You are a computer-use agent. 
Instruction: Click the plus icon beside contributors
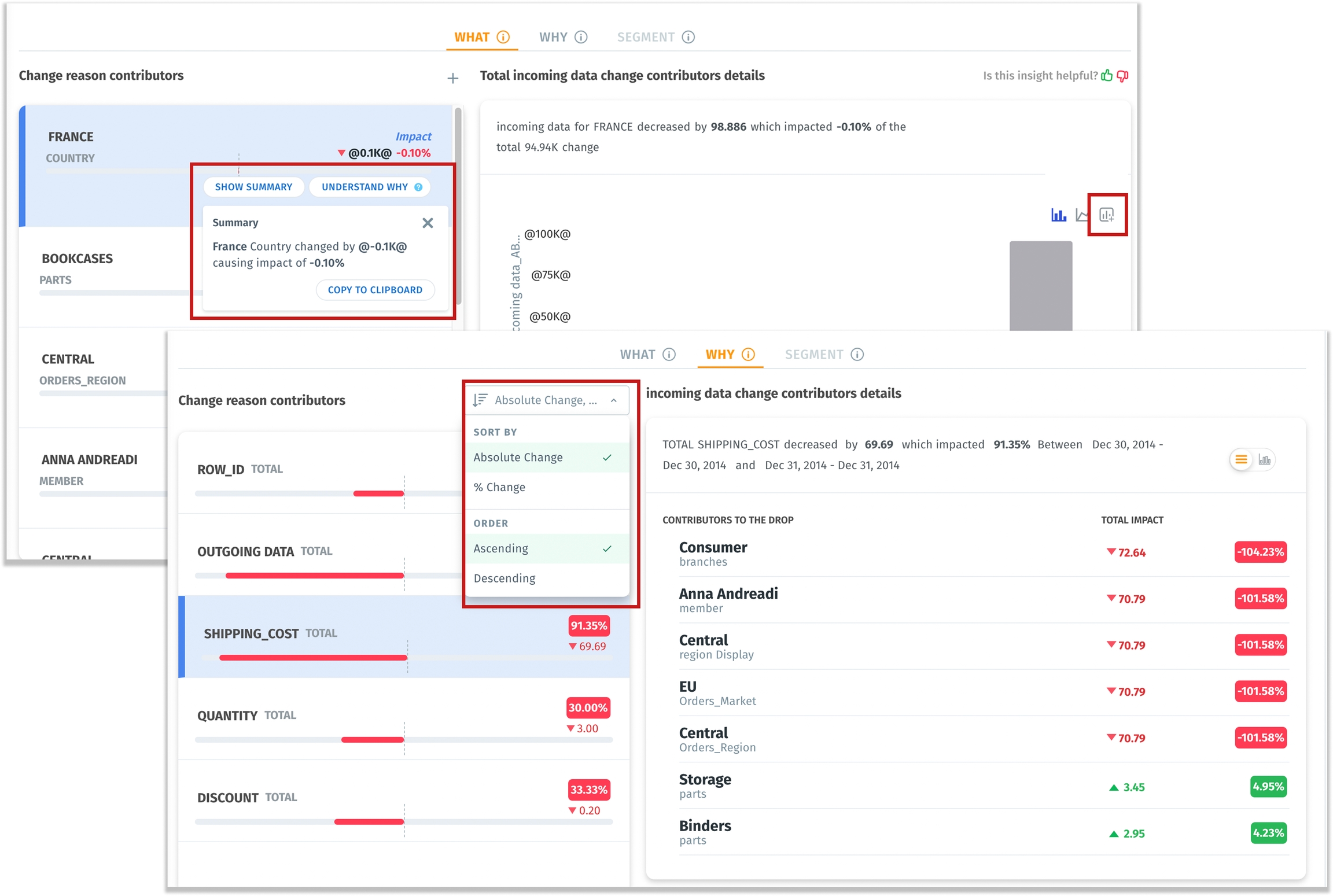coord(452,78)
